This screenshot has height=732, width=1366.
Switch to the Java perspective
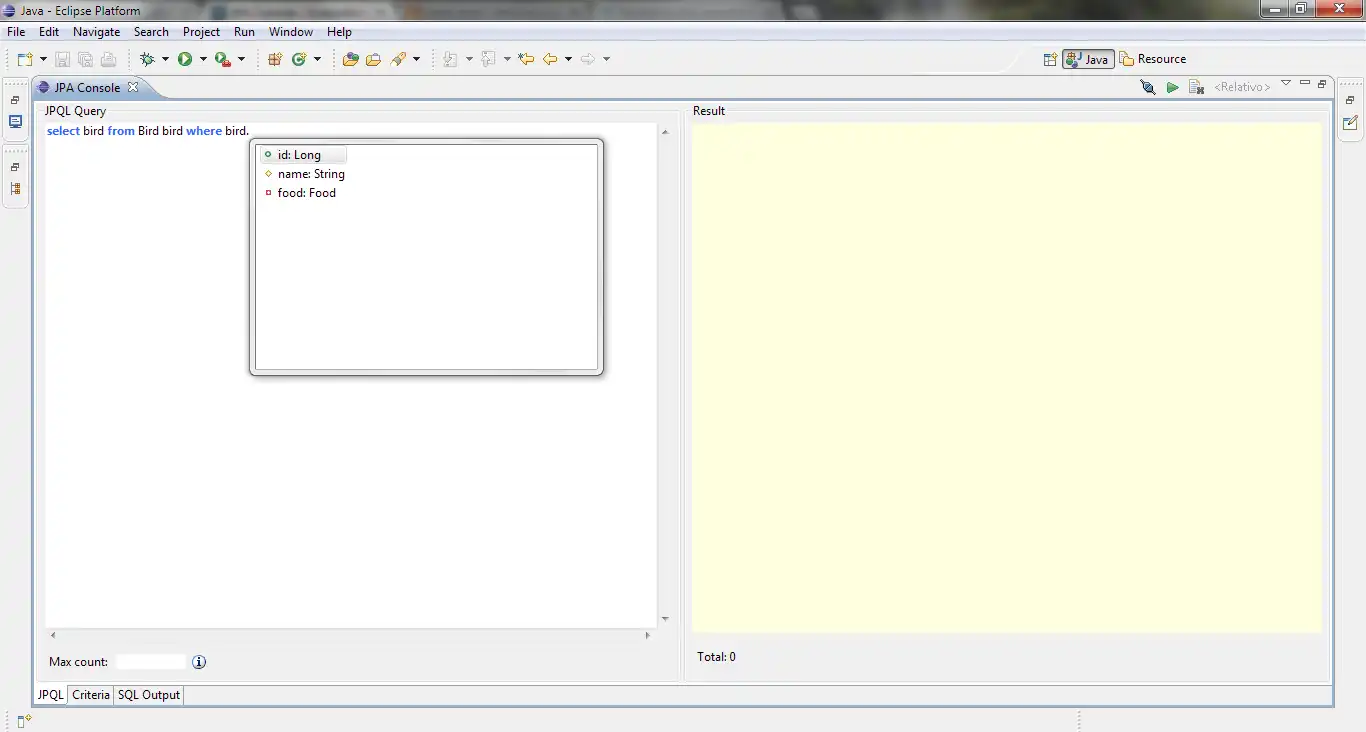(x=1088, y=59)
